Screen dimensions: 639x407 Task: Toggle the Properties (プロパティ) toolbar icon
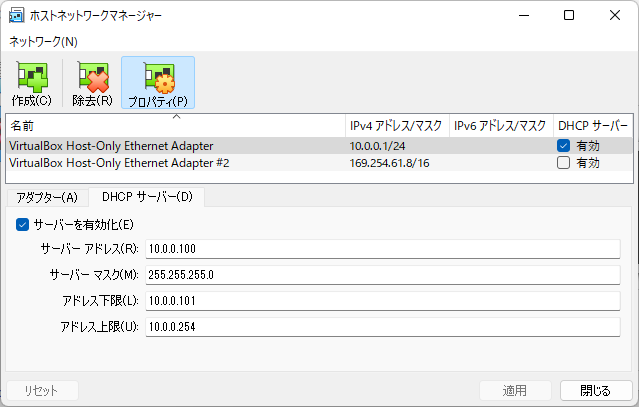158,83
